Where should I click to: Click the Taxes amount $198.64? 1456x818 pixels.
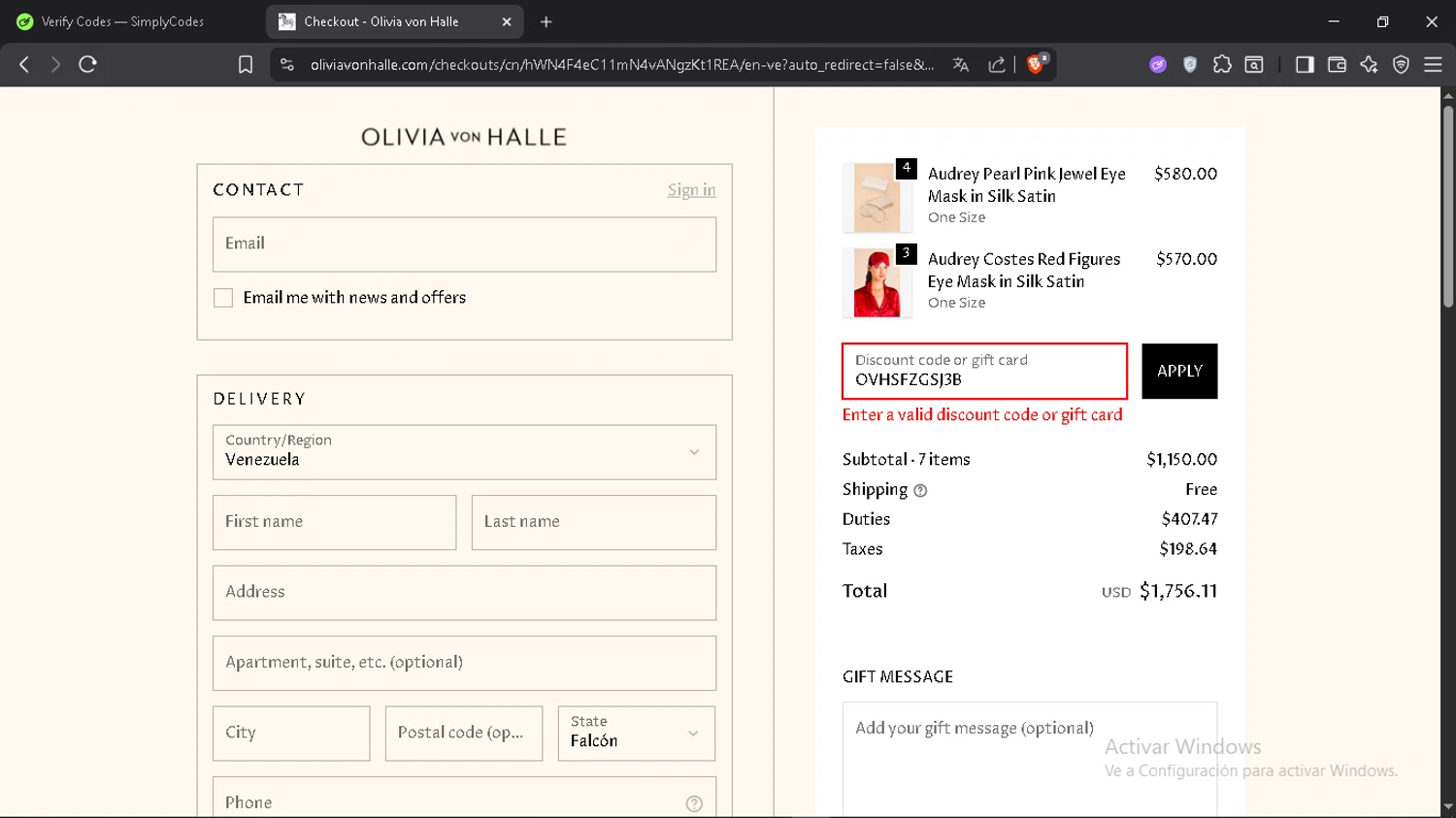tap(1188, 549)
